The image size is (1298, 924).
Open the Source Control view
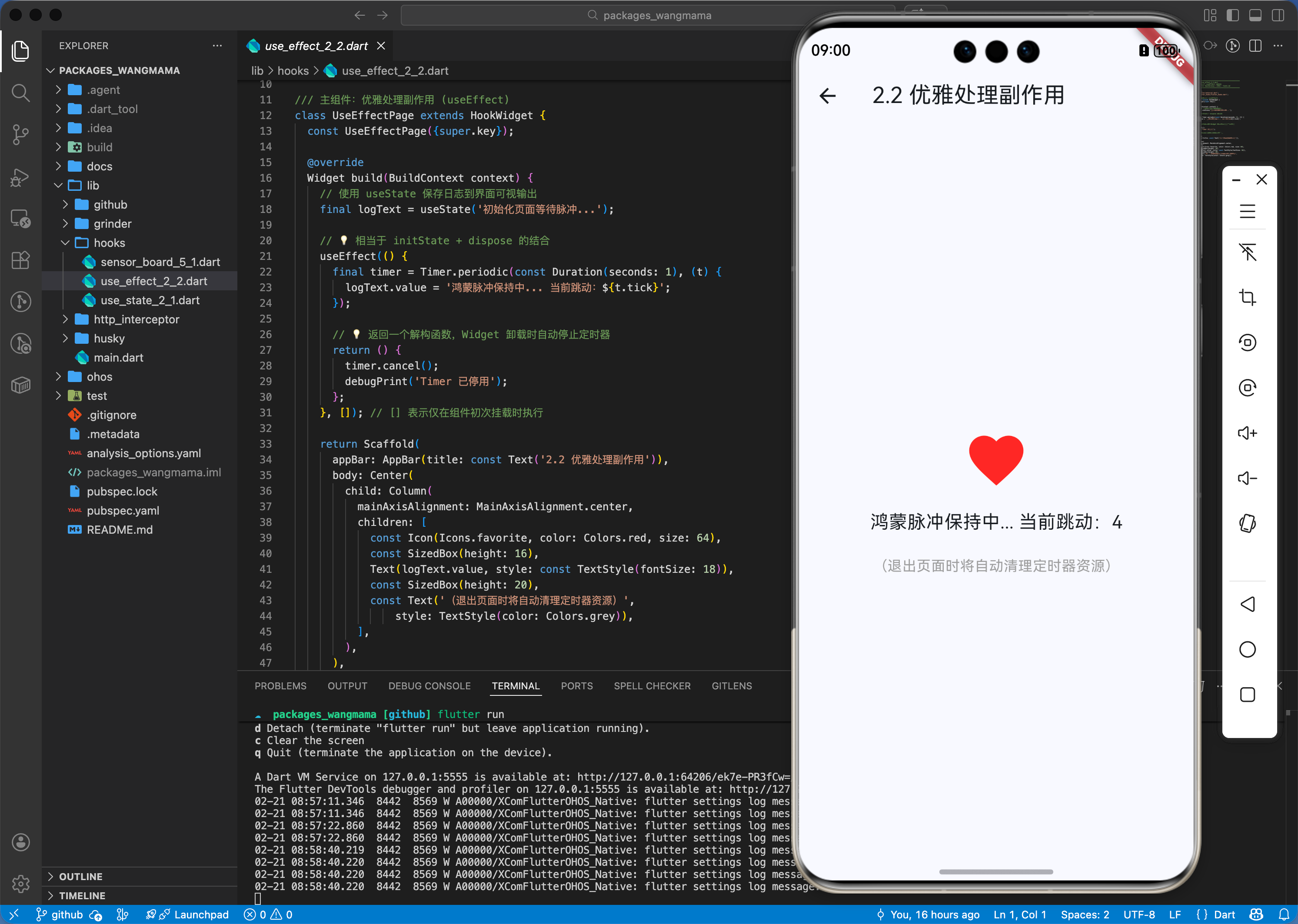coord(20,134)
